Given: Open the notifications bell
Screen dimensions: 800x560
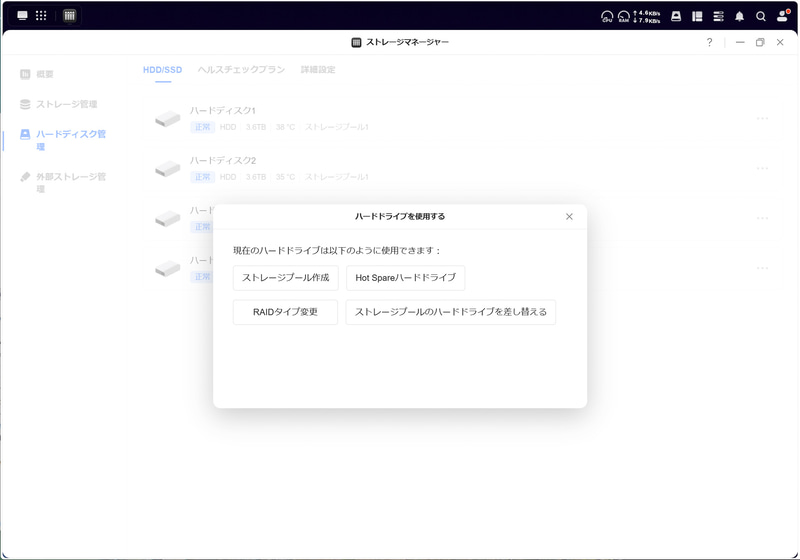Looking at the screenshot, I should click(739, 16).
